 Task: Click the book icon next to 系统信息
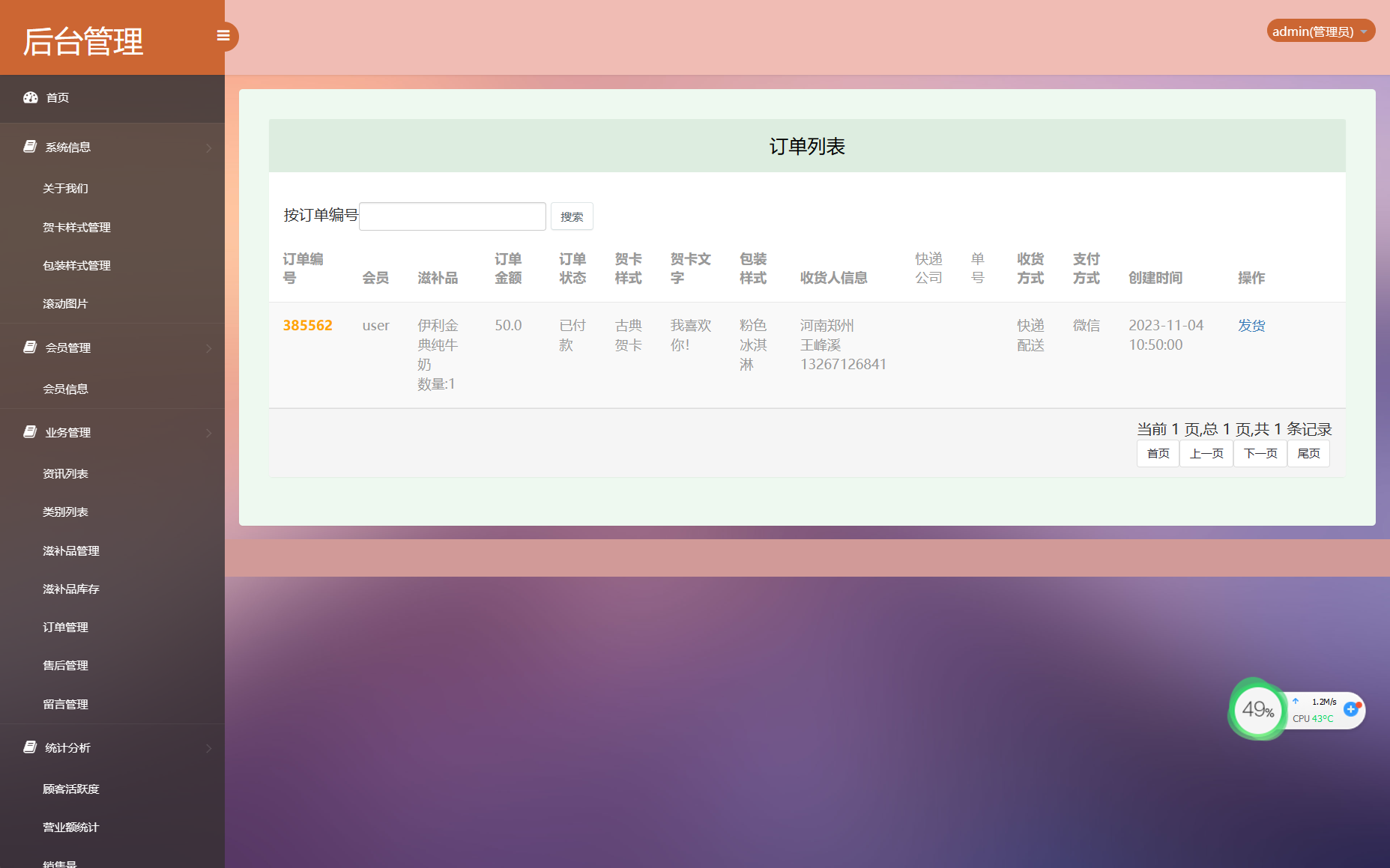[29, 145]
